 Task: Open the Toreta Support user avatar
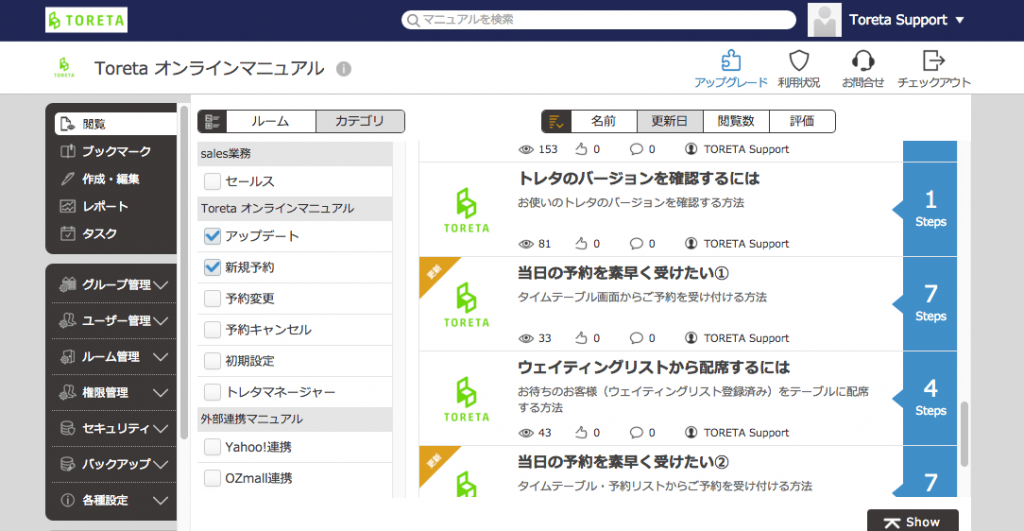point(824,20)
